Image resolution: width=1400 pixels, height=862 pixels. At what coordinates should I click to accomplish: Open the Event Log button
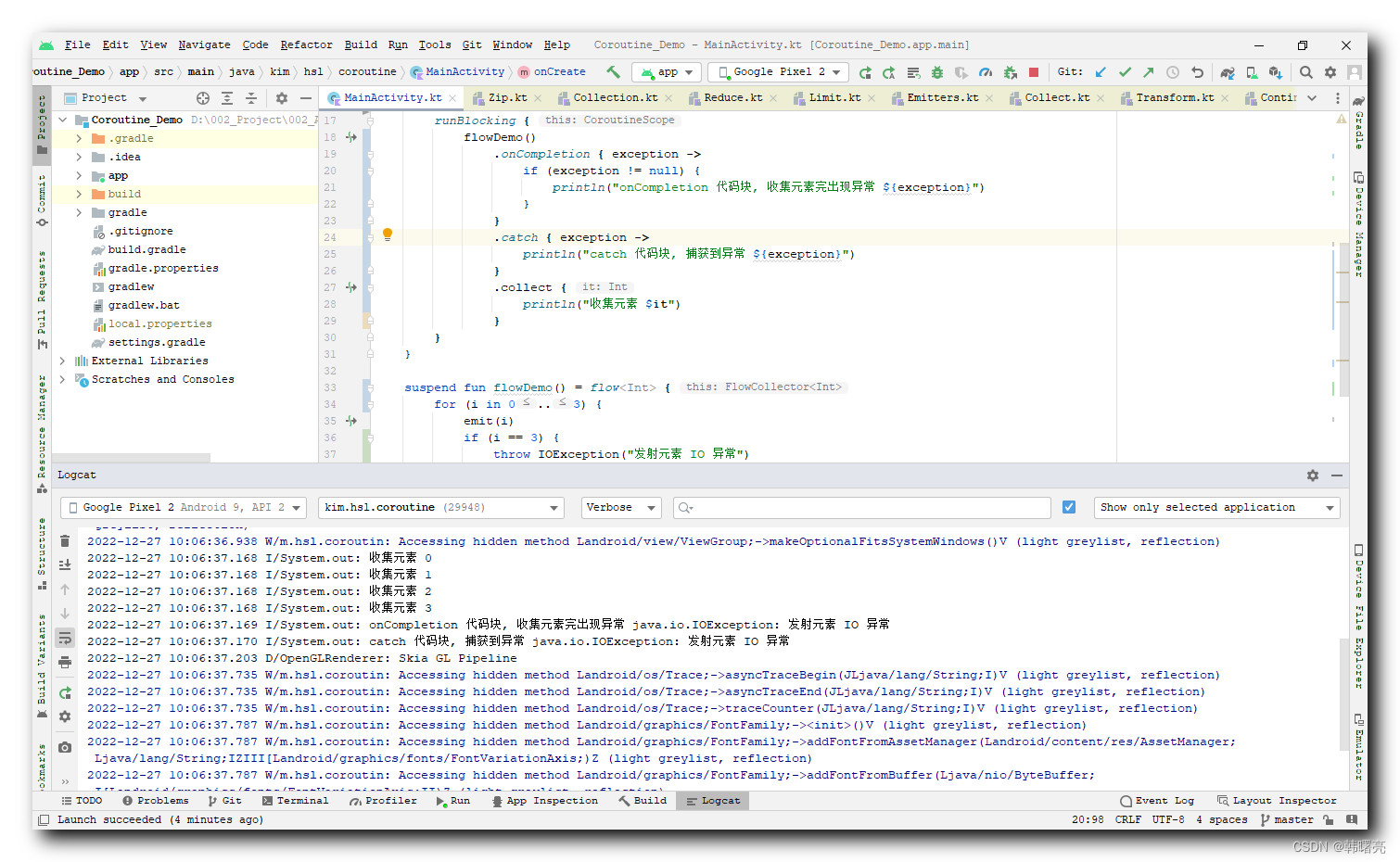tap(1157, 801)
